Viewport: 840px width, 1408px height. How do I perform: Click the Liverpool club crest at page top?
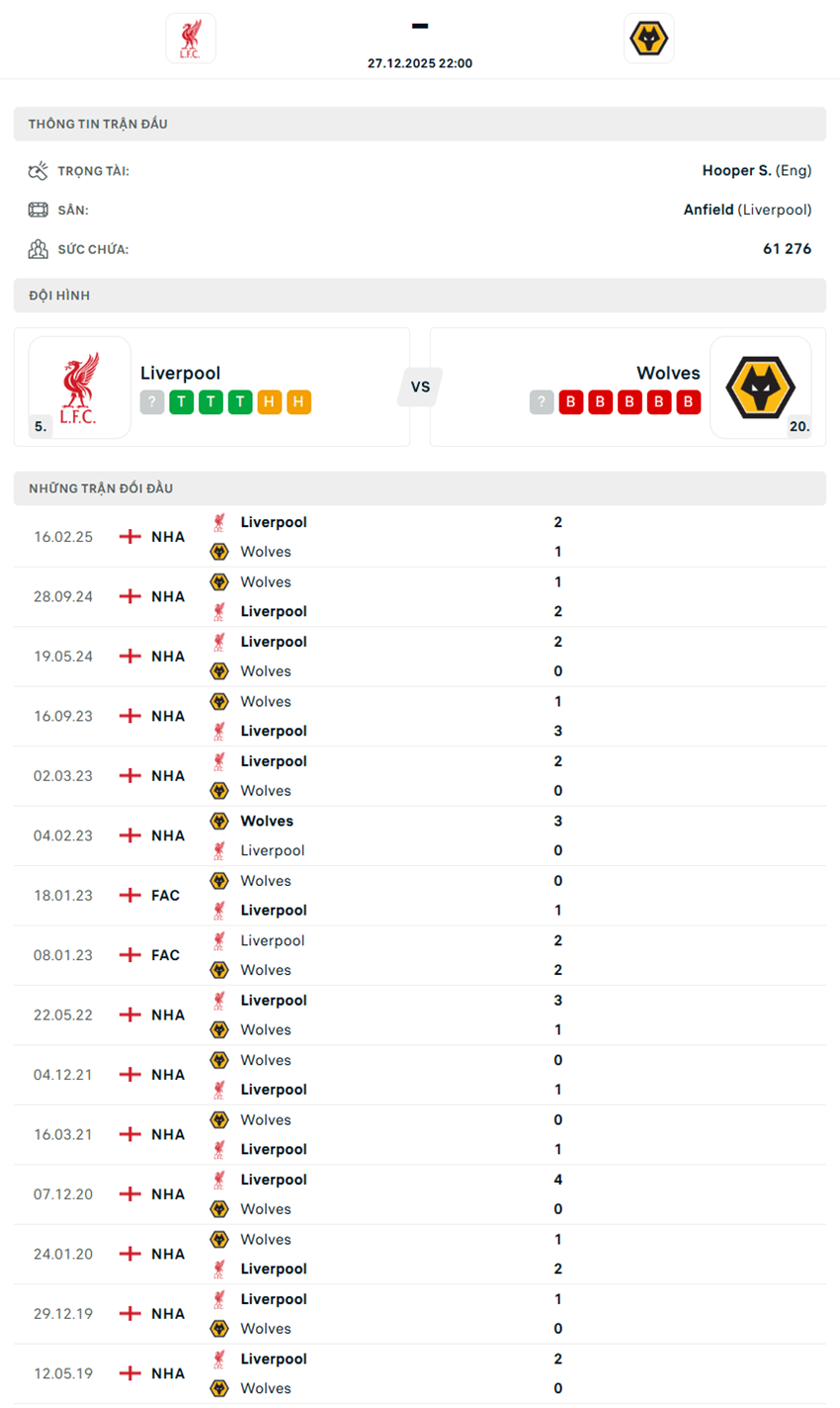(191, 38)
